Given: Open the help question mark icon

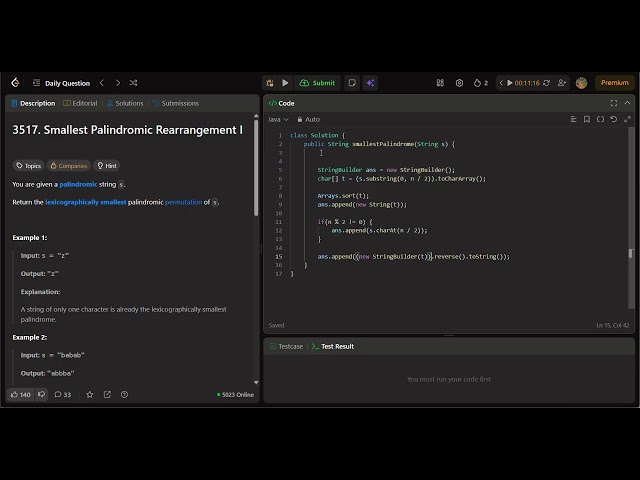Looking at the screenshot, I should coord(124,395).
